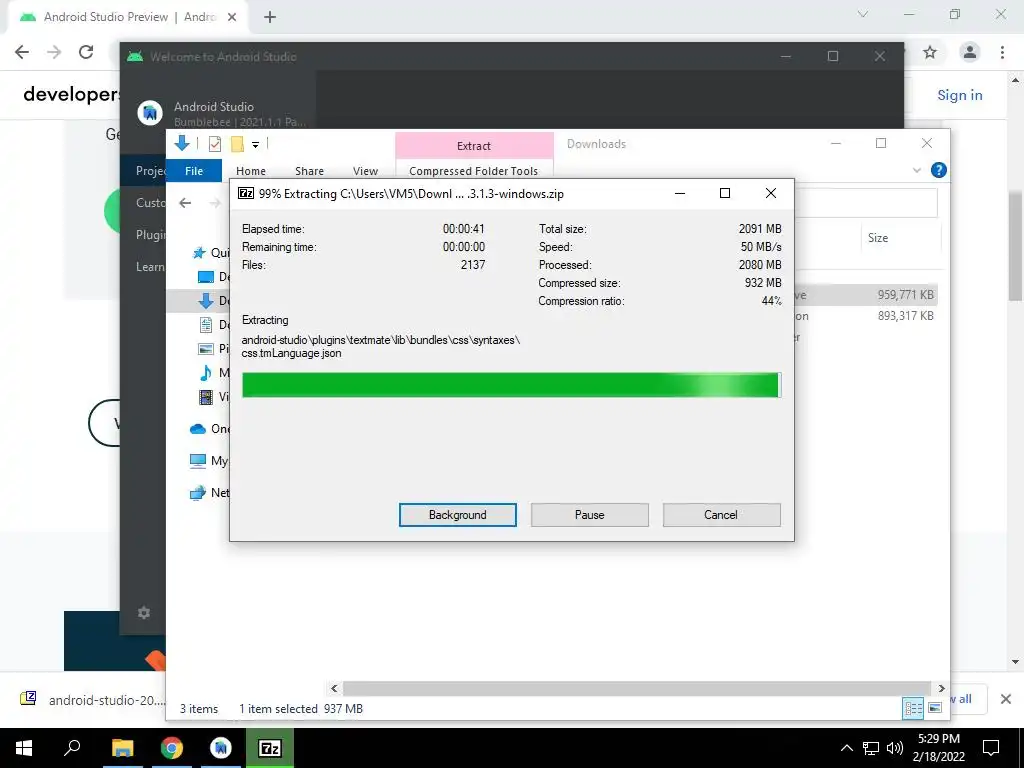Click the Chrome page vertical scrollbar
1024x768 pixels.
click(x=1016, y=245)
